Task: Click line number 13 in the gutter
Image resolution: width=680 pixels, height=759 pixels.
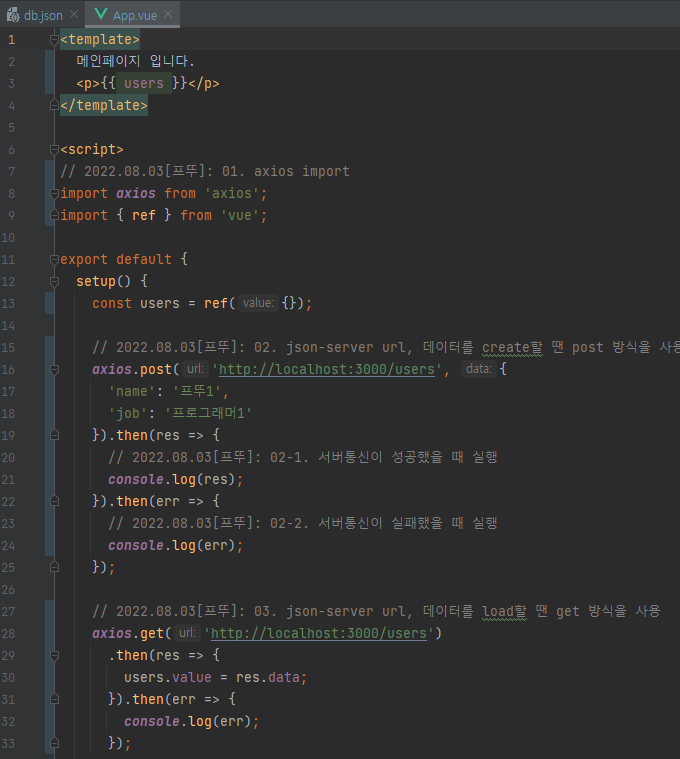Action: [8, 304]
